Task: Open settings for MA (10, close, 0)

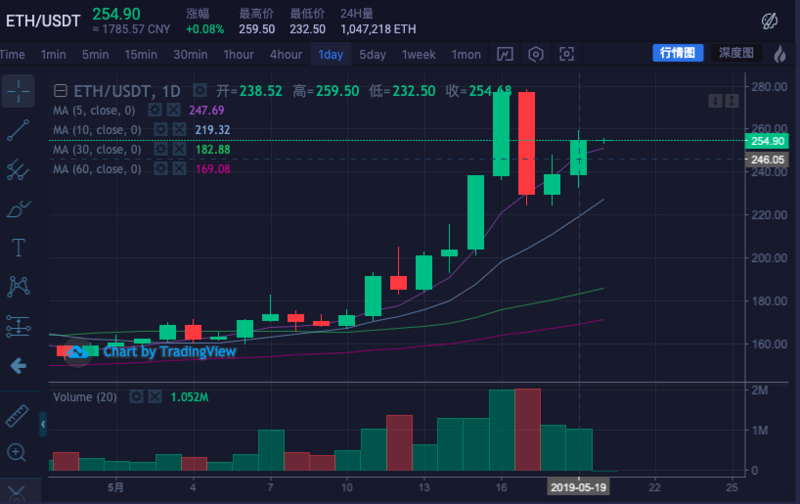Action: pyautogui.click(x=161, y=130)
